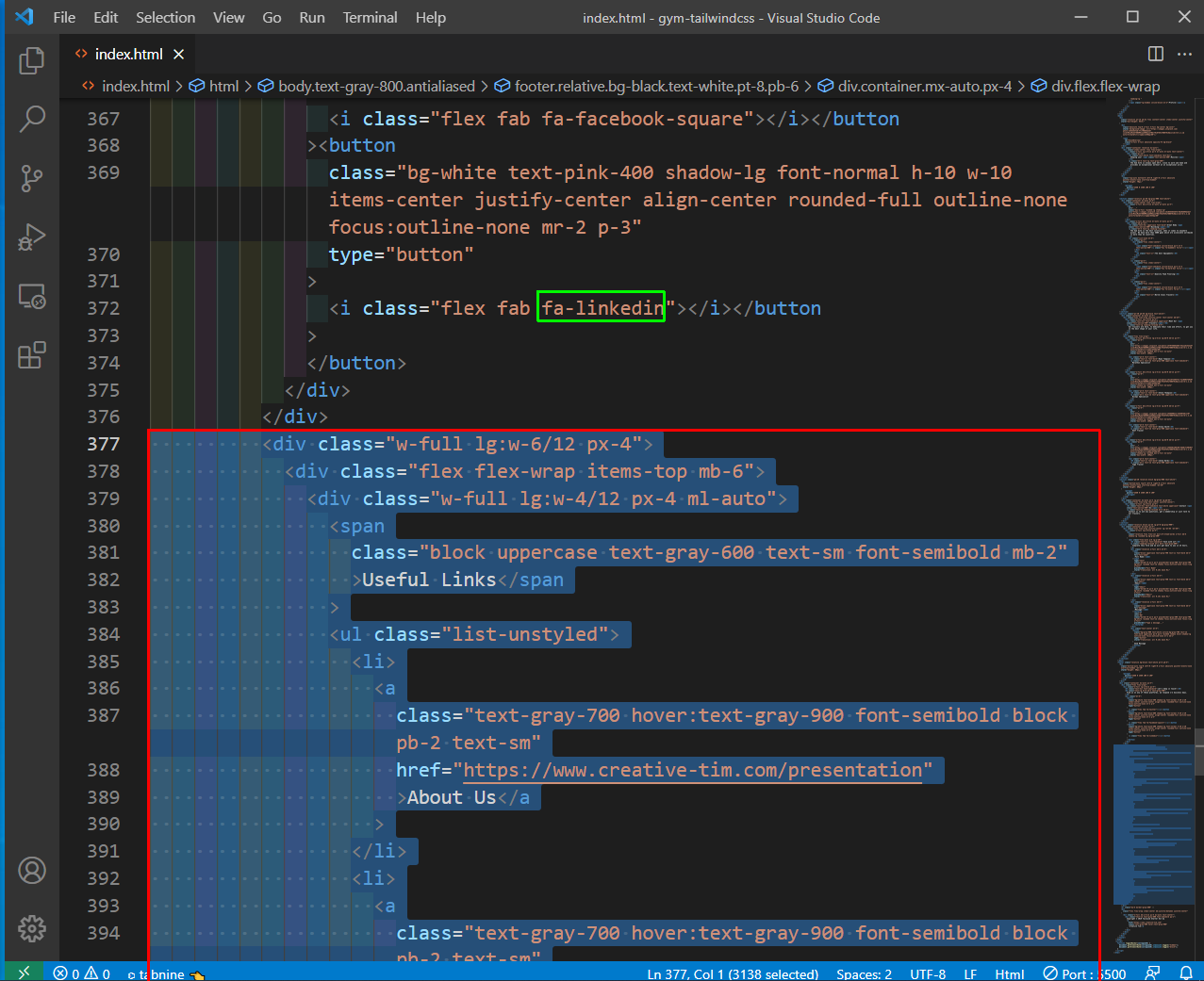1204x981 pixels.
Task: Click the html breadcrumb item
Action: click(223, 86)
